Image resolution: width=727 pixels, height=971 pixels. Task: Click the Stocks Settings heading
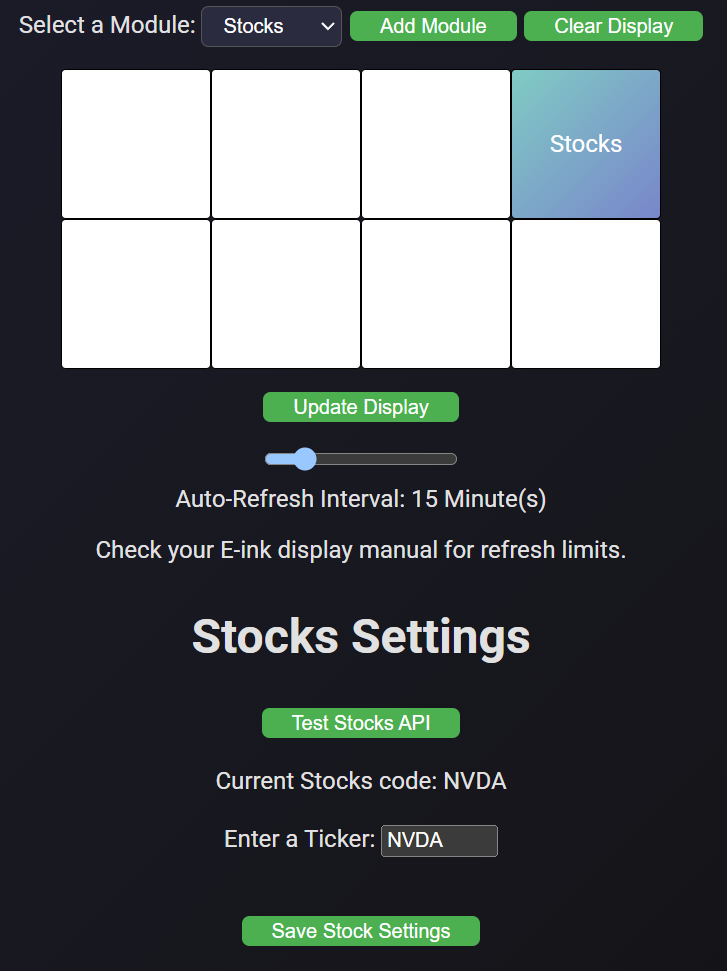coord(361,636)
